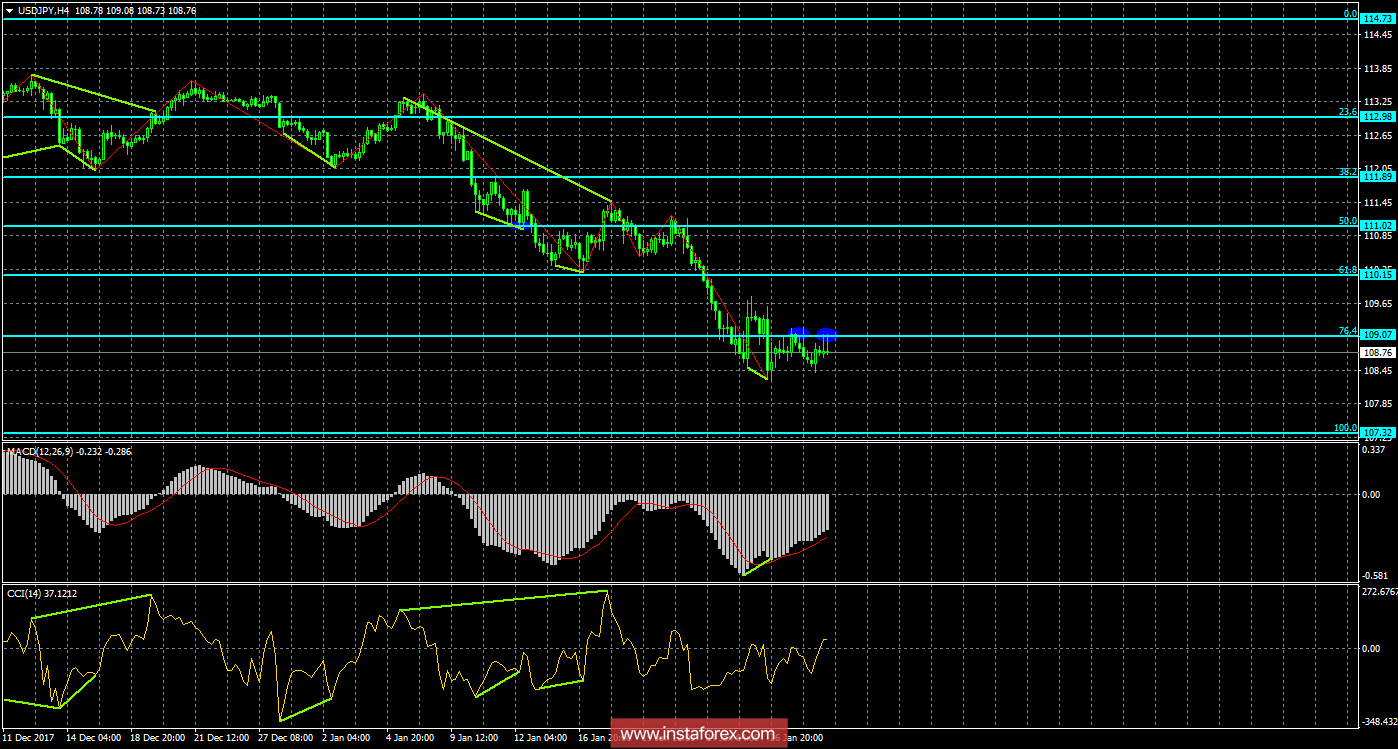Click the 50.0 Fibonacci level marker
The width and height of the screenshot is (1398, 749).
[x=1347, y=221]
